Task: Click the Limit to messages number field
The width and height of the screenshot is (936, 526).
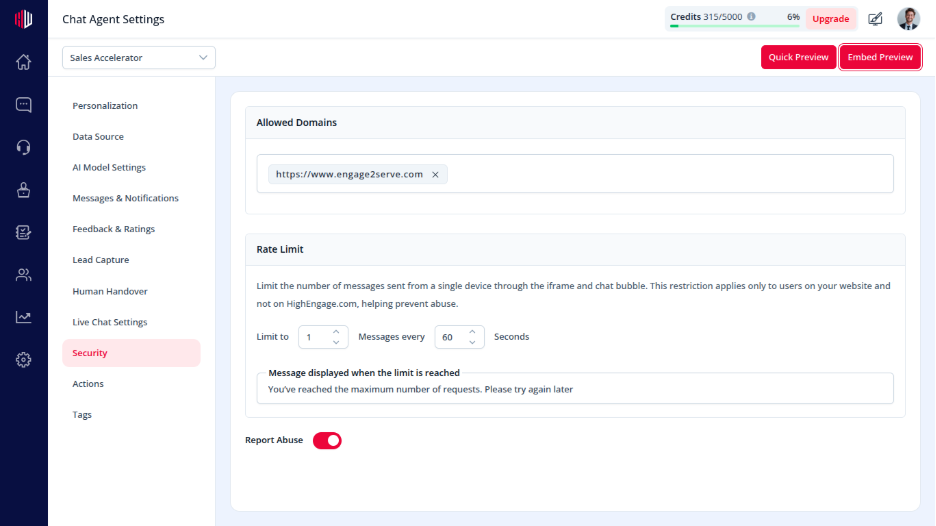Action: 323,337
